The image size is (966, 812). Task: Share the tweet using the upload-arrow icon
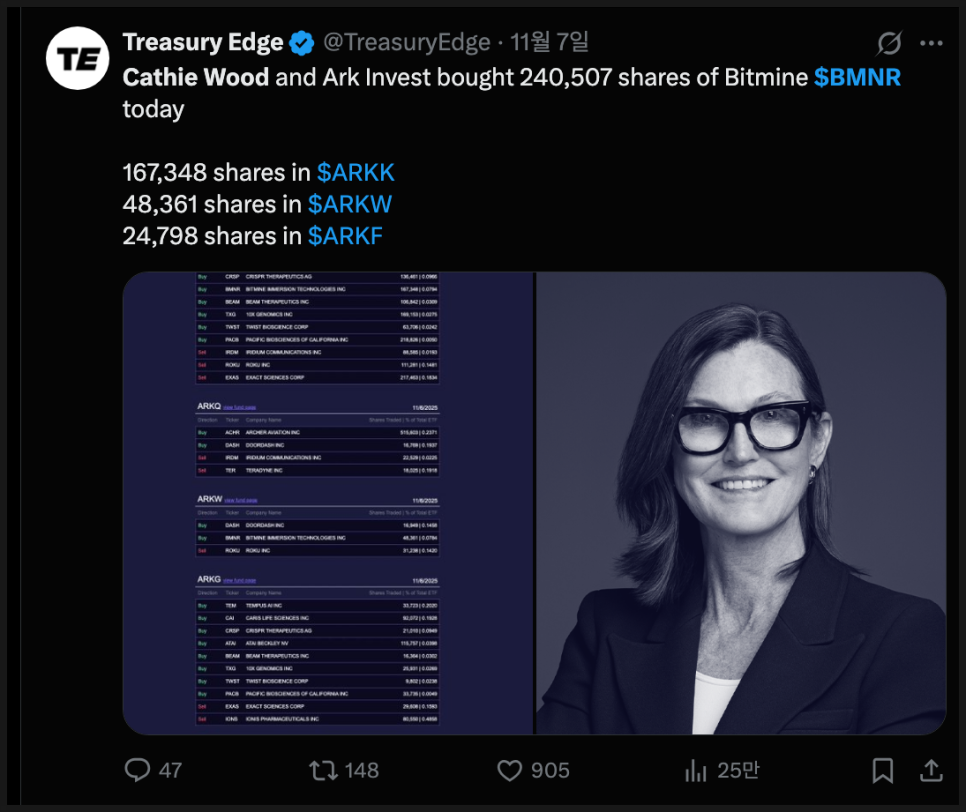pyautogui.click(x=931, y=769)
